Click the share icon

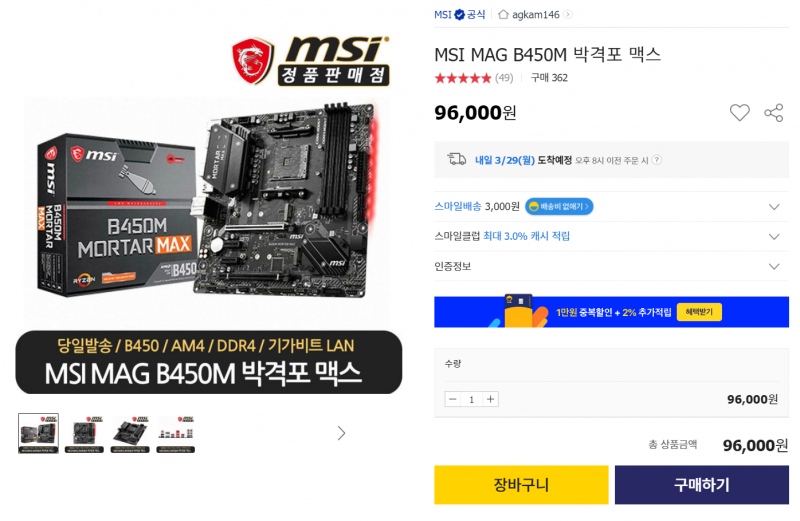[x=773, y=112]
